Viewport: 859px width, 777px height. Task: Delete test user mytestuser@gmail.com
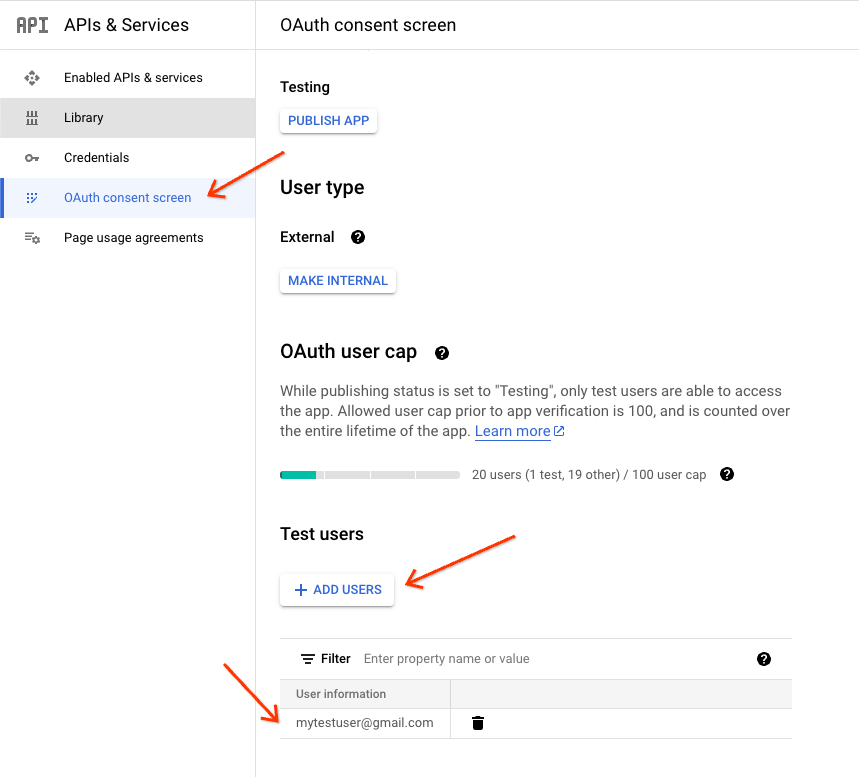[x=478, y=723]
